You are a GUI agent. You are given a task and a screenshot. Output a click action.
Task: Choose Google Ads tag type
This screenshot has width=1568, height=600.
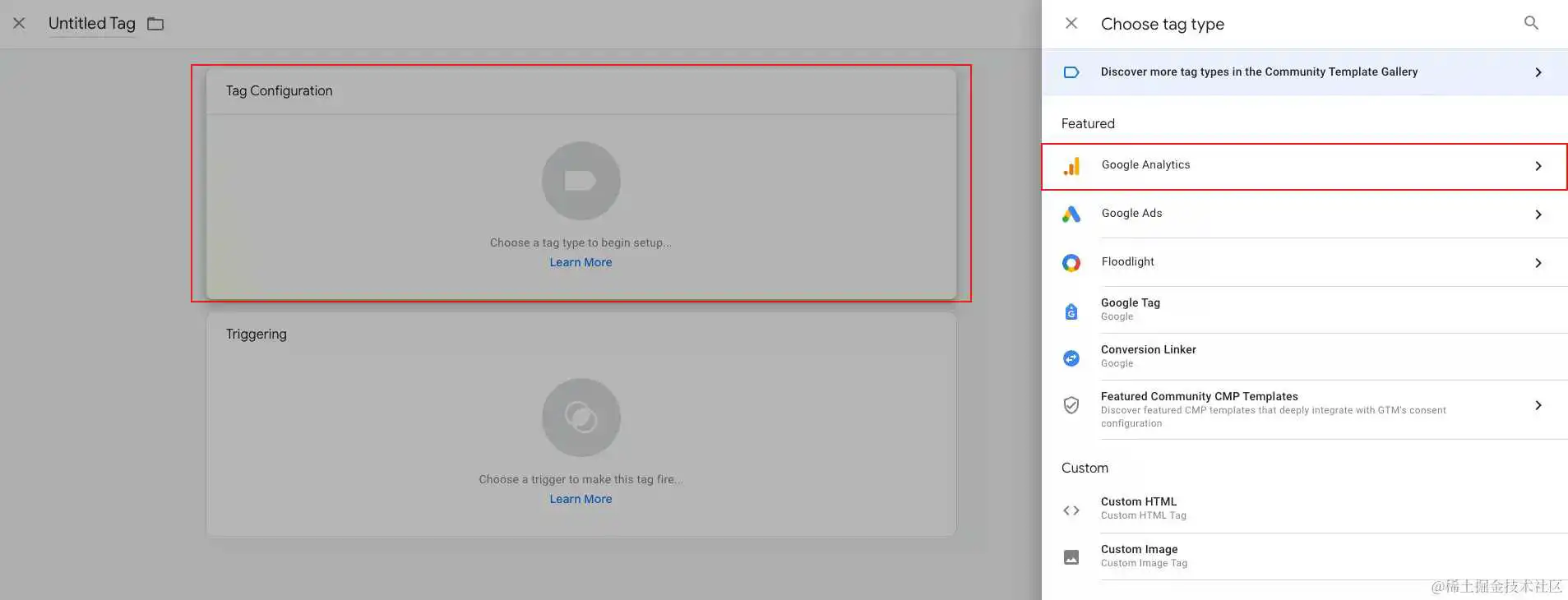[x=1304, y=215]
